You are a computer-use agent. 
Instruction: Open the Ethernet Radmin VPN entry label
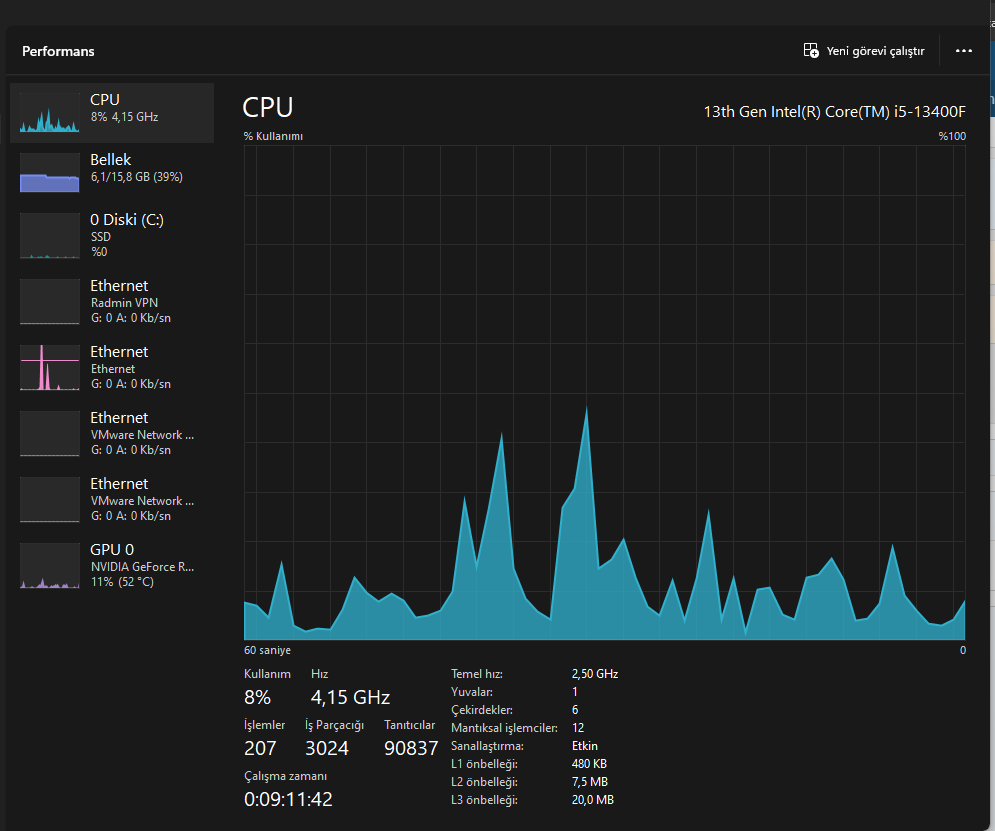point(119,285)
